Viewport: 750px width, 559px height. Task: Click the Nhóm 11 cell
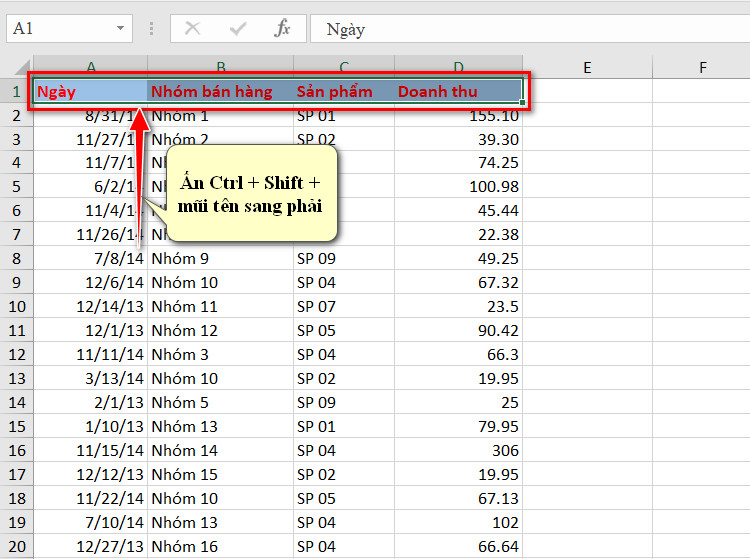coord(221,306)
